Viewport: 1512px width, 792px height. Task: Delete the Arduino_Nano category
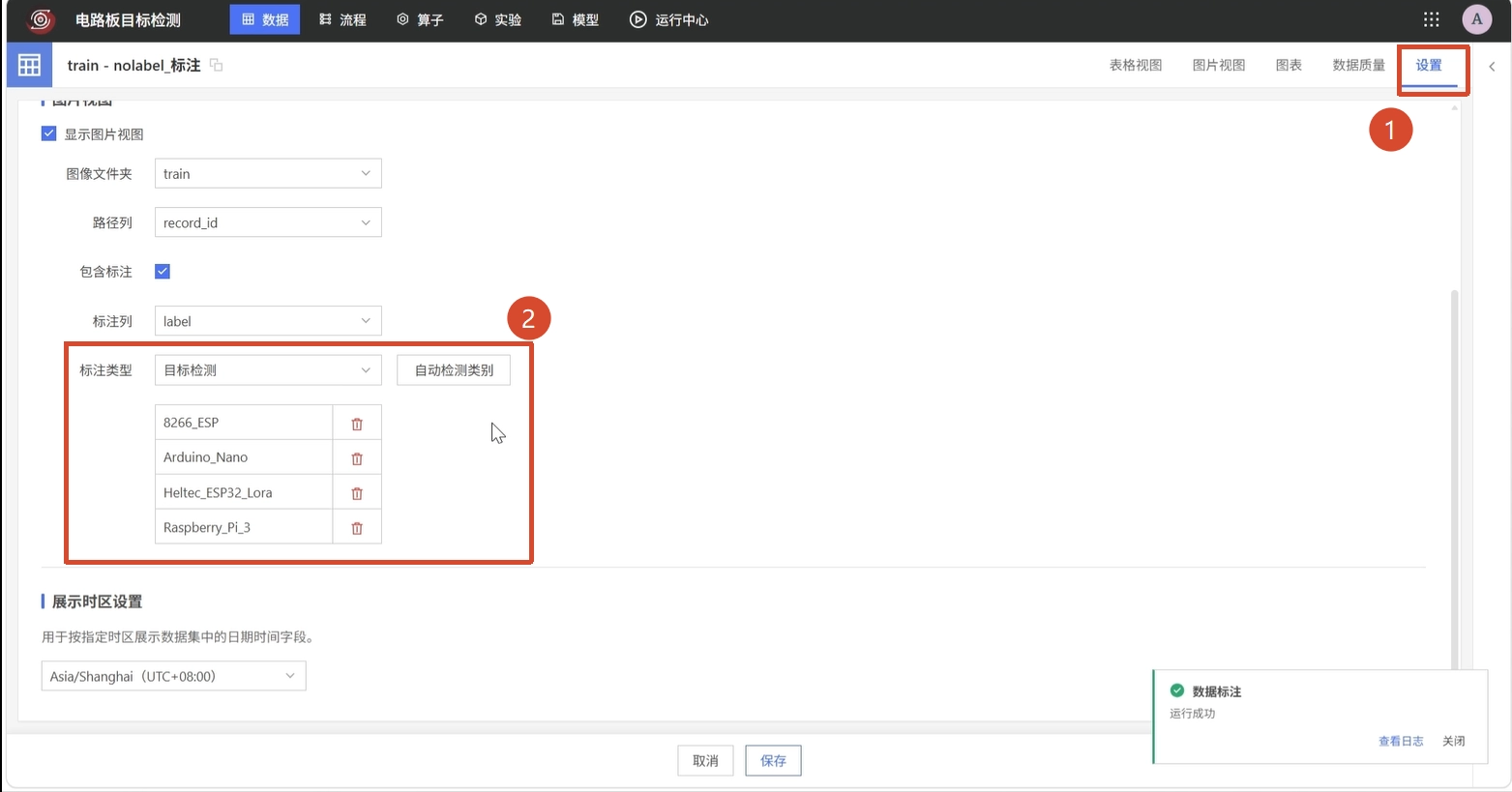tap(357, 458)
